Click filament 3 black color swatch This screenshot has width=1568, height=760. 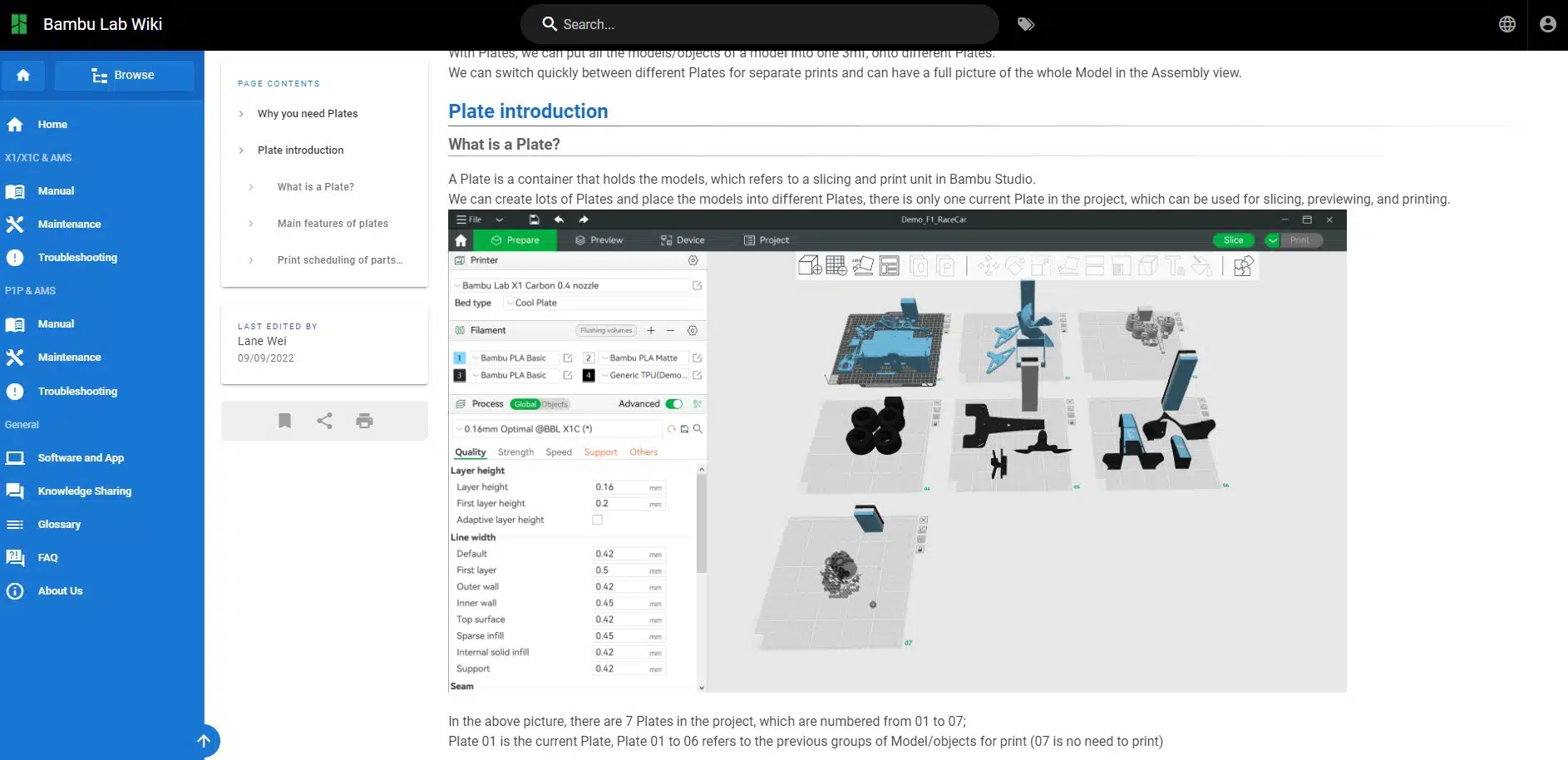(x=459, y=376)
